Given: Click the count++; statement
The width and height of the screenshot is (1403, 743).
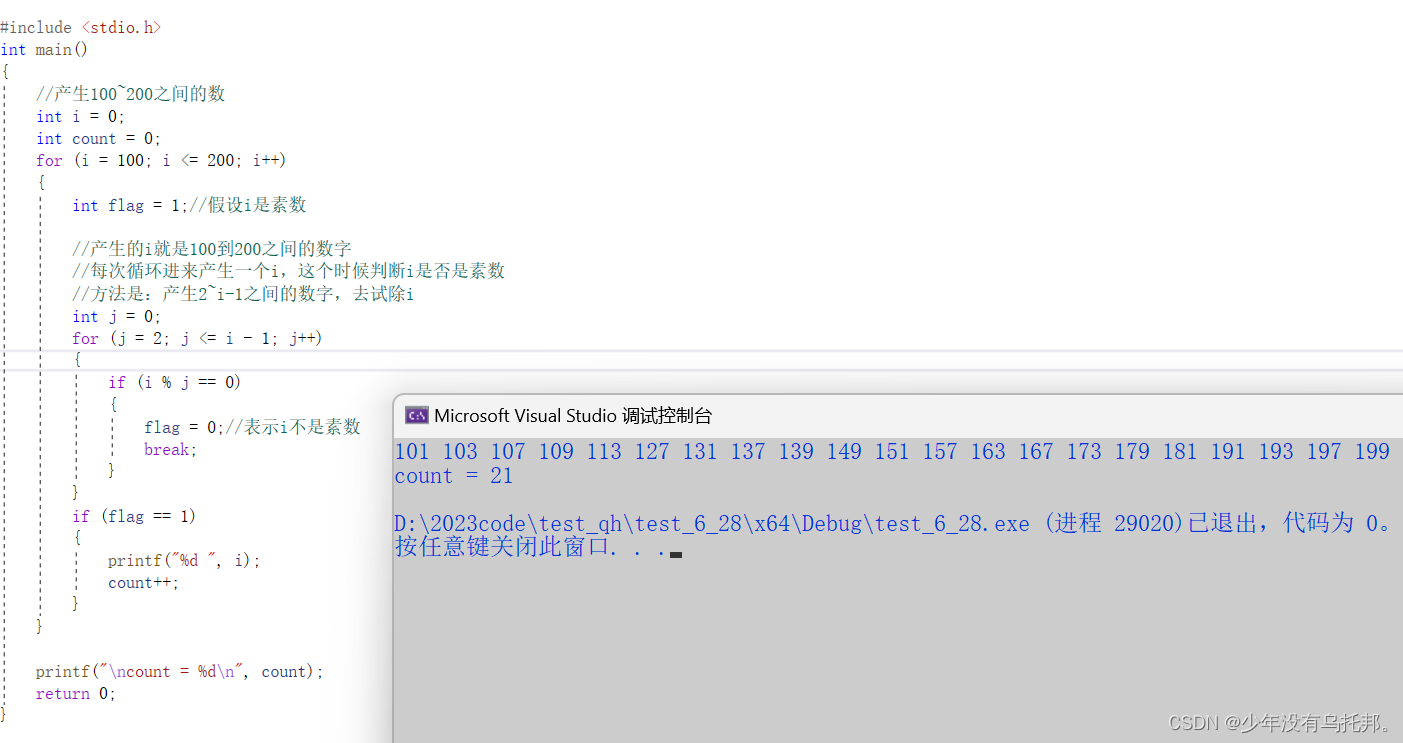Looking at the screenshot, I should click(144, 583).
